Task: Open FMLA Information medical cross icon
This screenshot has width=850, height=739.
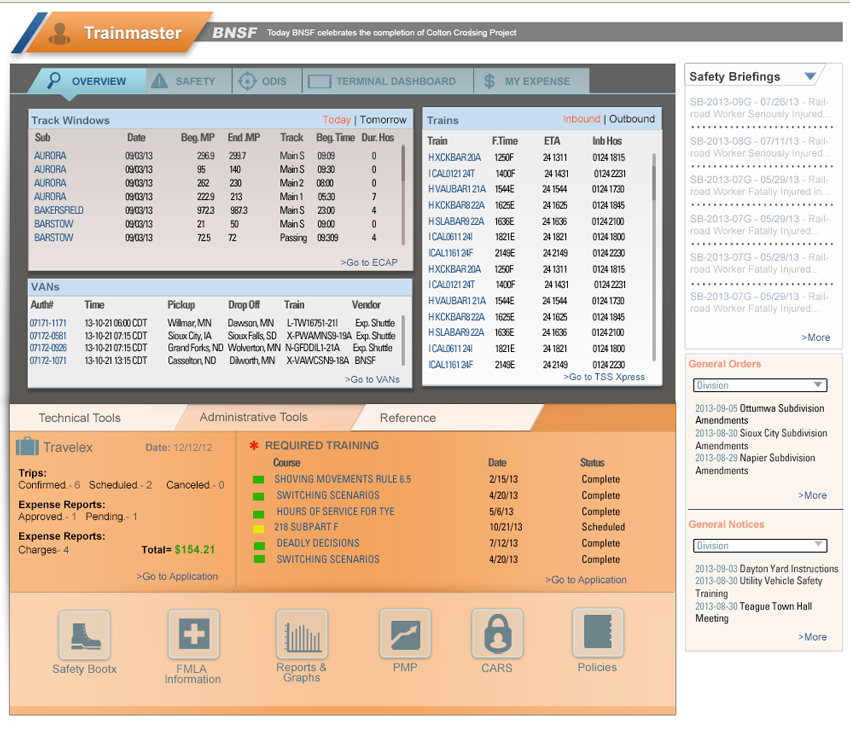Action: [x=192, y=634]
